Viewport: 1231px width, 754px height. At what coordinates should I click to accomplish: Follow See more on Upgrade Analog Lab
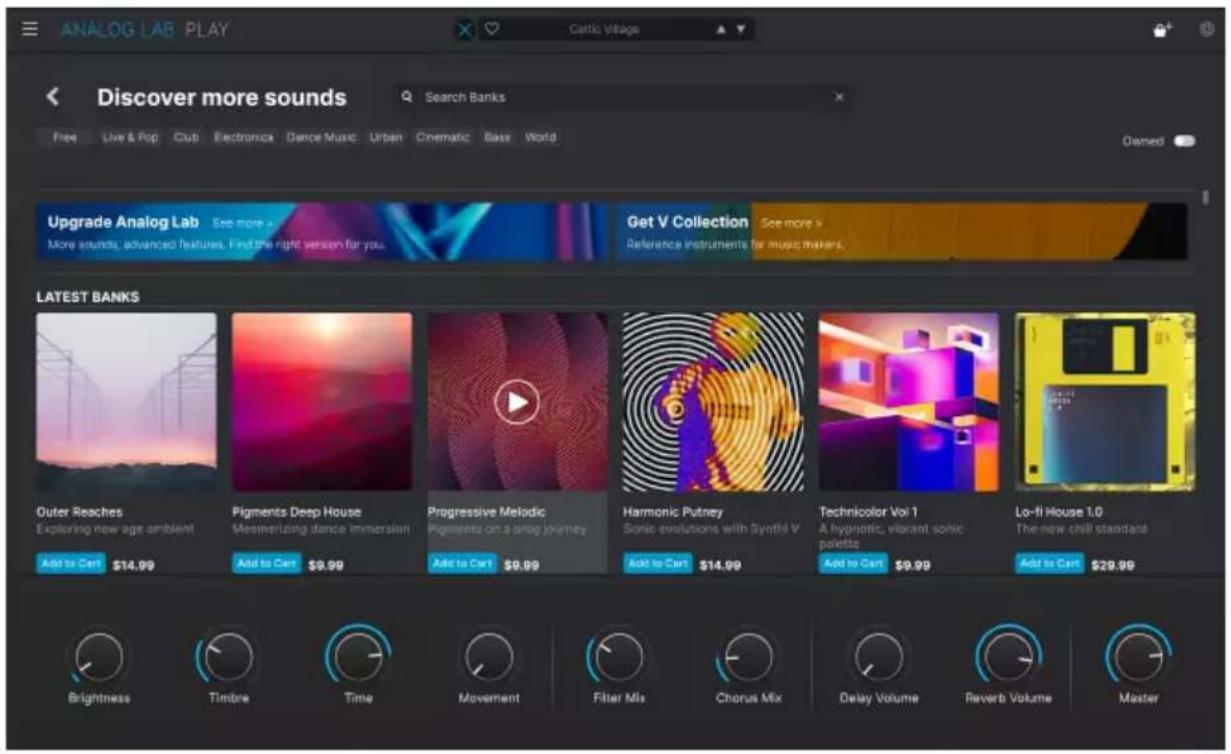[x=242, y=222]
